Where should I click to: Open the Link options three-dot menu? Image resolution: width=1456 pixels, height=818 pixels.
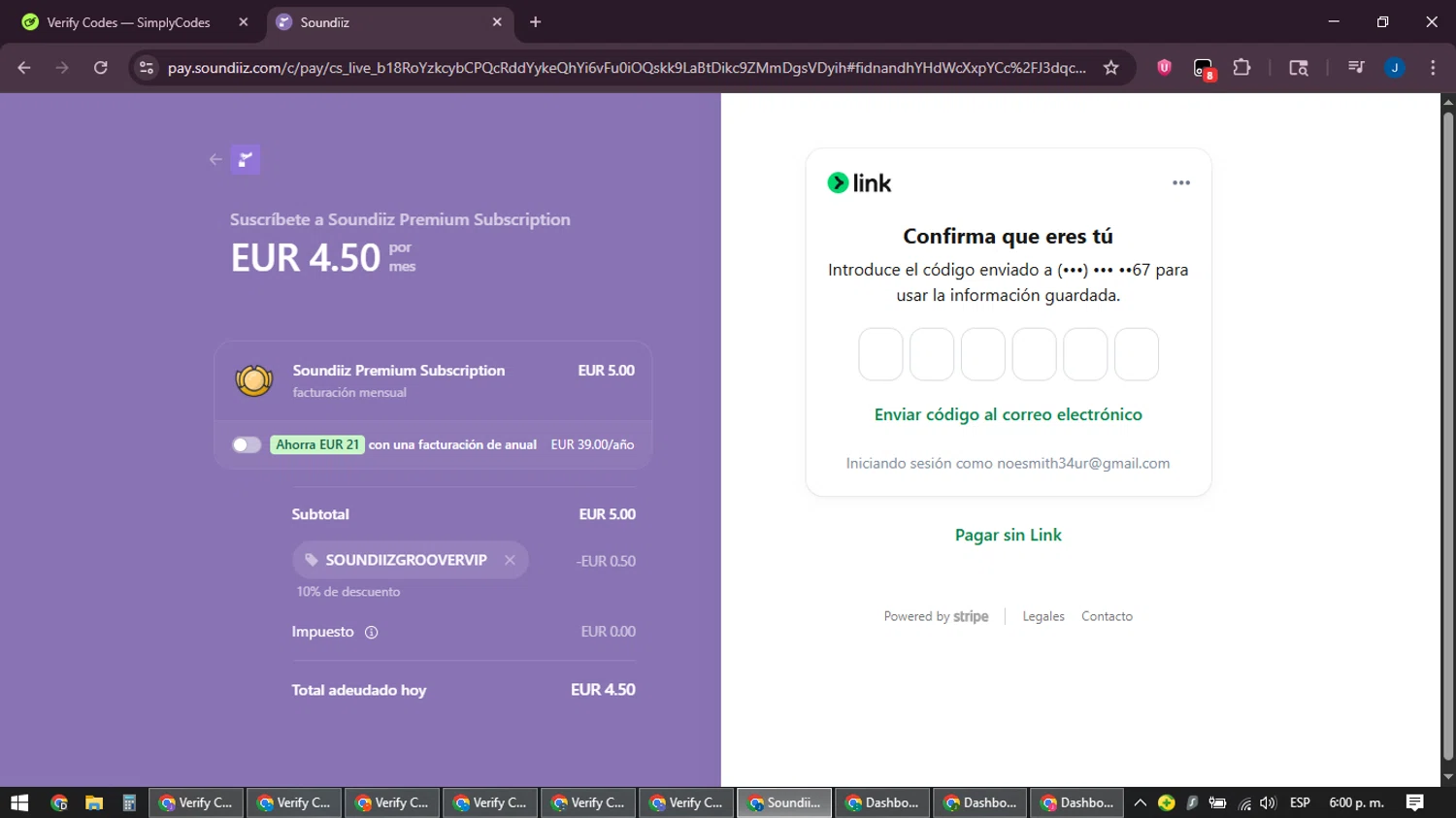pos(1181,182)
